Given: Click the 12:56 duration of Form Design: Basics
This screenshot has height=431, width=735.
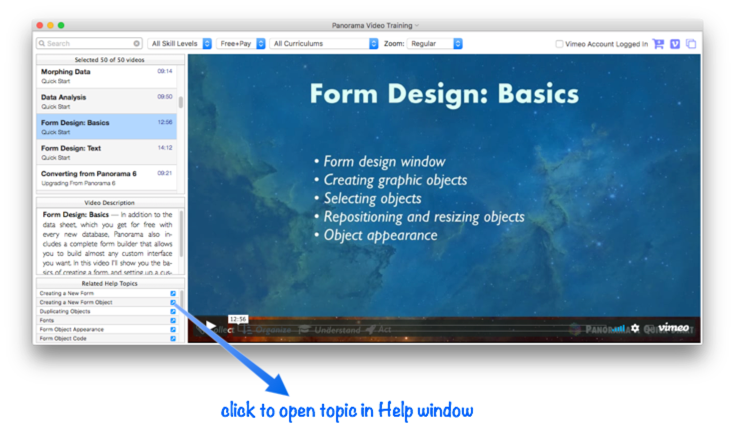Looking at the screenshot, I should pyautogui.click(x=165, y=122).
